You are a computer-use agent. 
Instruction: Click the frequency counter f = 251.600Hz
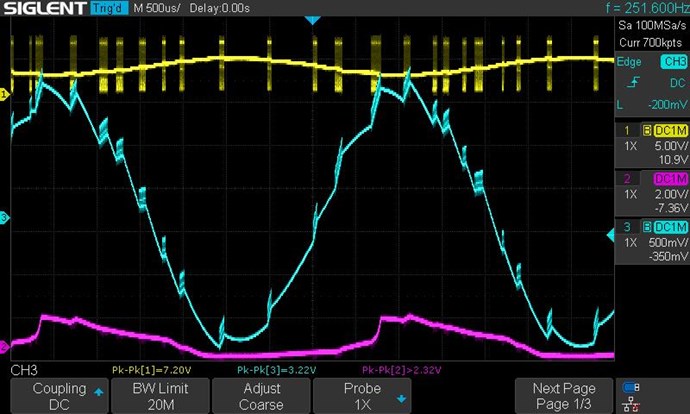tap(647, 8)
